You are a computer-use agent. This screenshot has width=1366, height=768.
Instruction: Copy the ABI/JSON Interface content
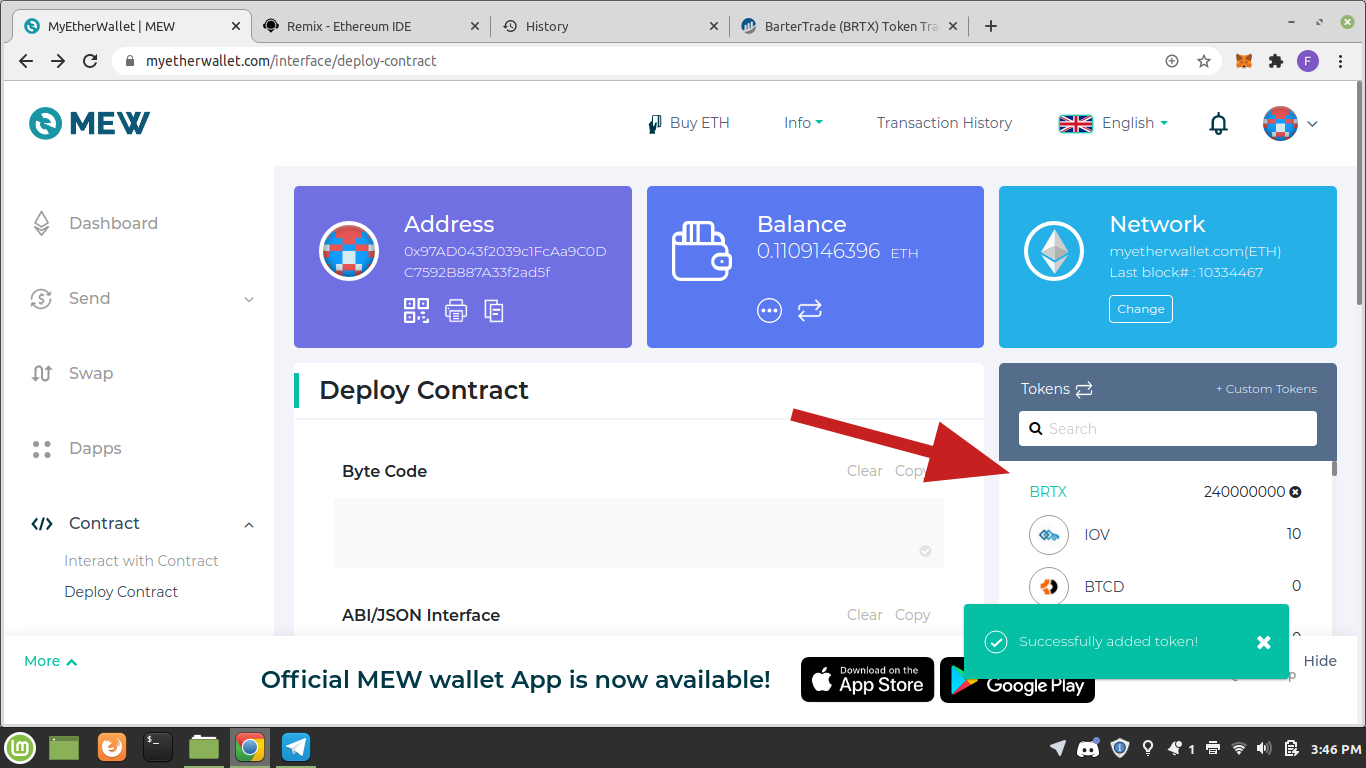pyautogui.click(x=912, y=615)
